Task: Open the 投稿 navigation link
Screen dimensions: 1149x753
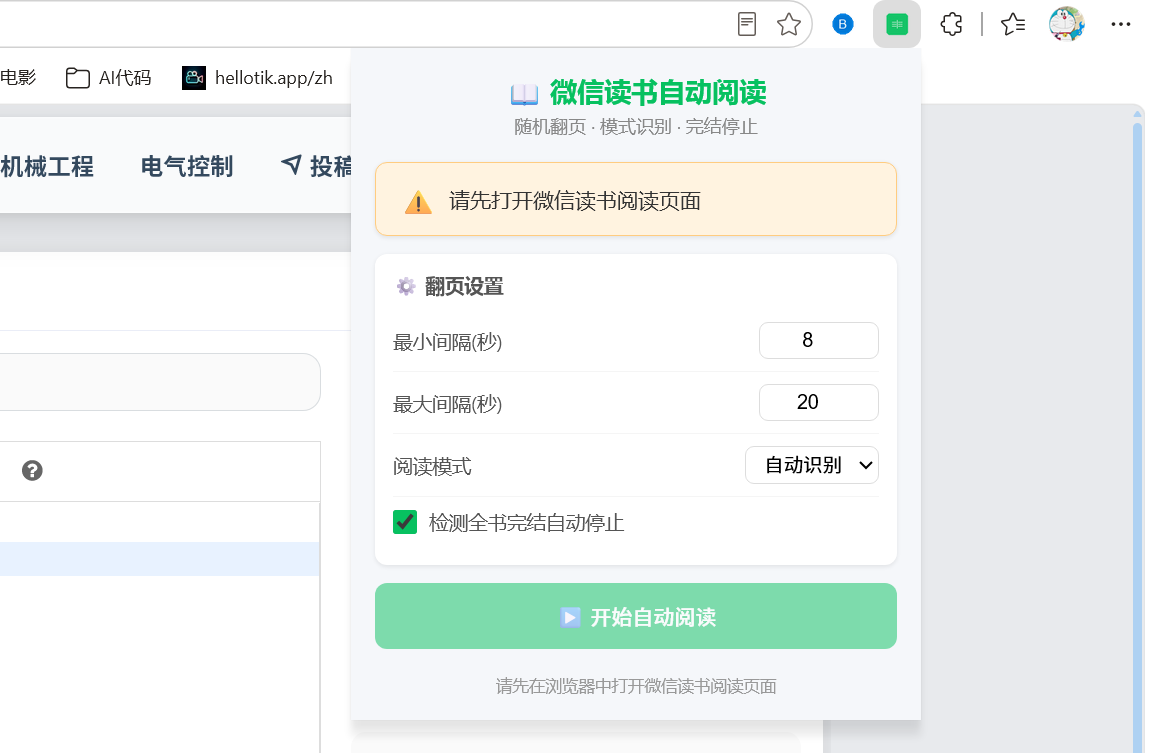Action: [317, 167]
